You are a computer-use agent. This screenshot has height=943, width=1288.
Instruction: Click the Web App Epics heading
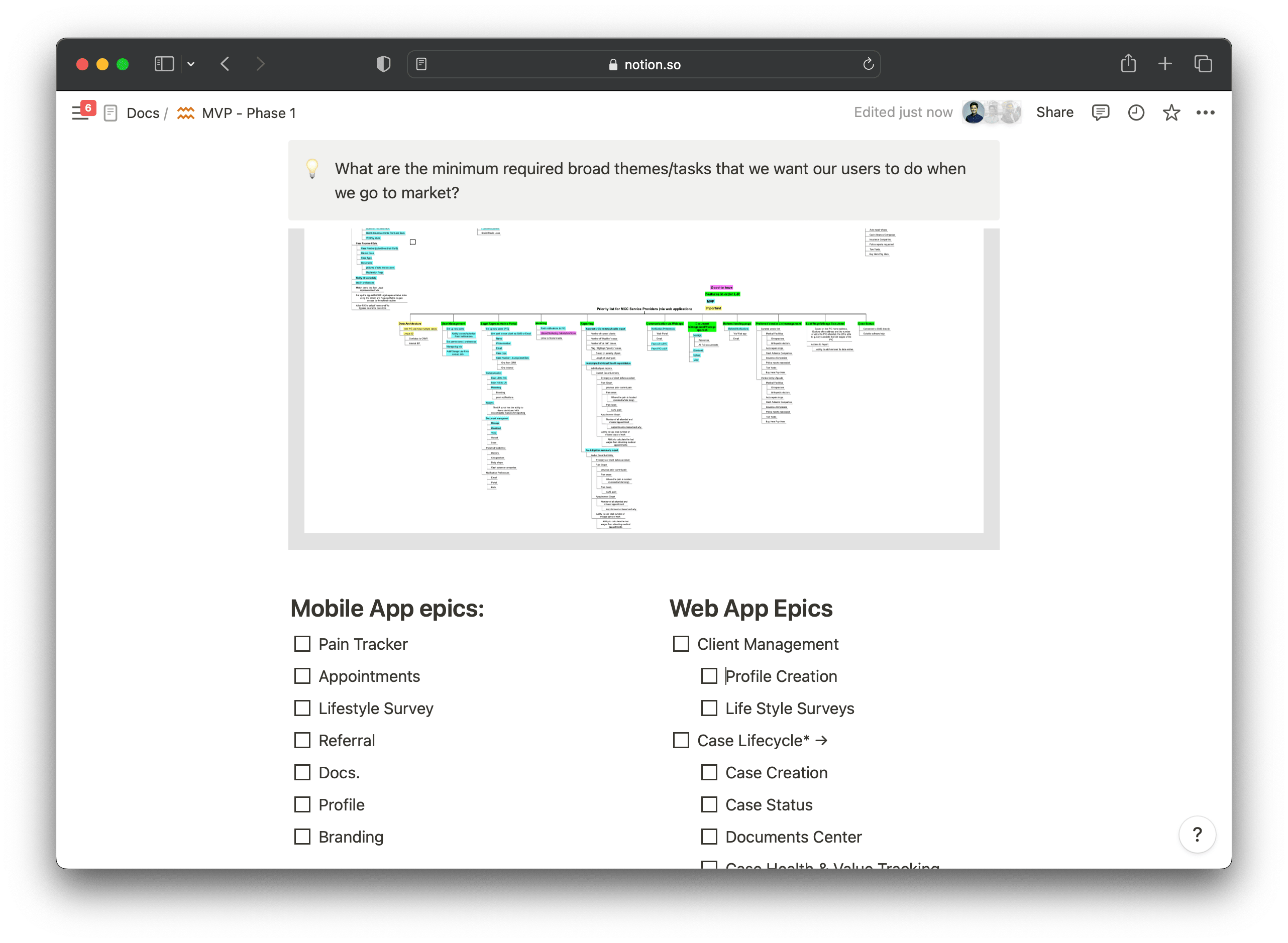[751, 609]
